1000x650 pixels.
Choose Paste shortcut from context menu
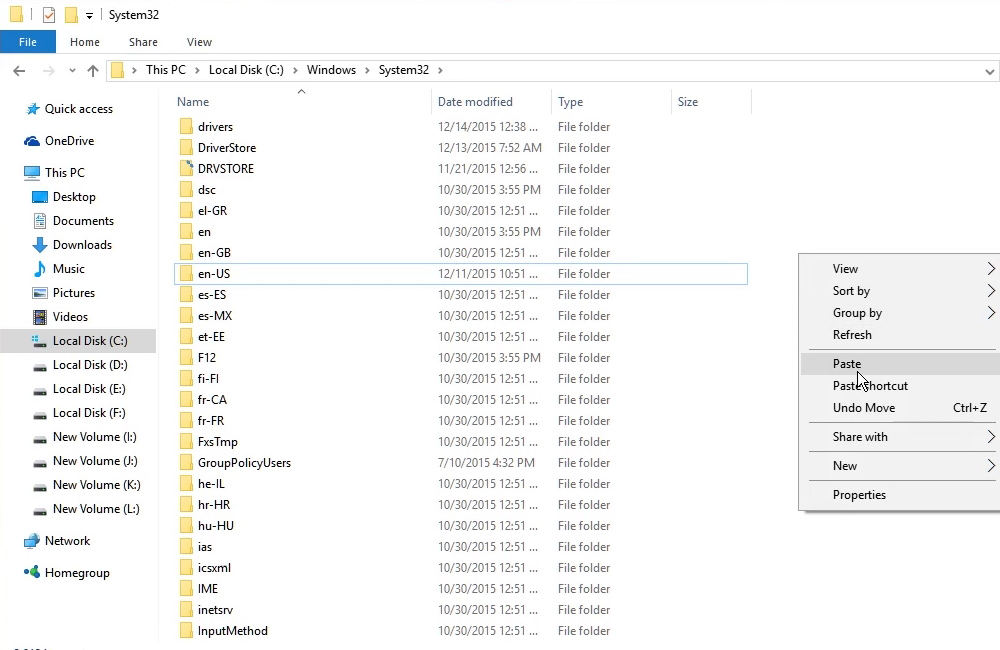click(899, 386)
